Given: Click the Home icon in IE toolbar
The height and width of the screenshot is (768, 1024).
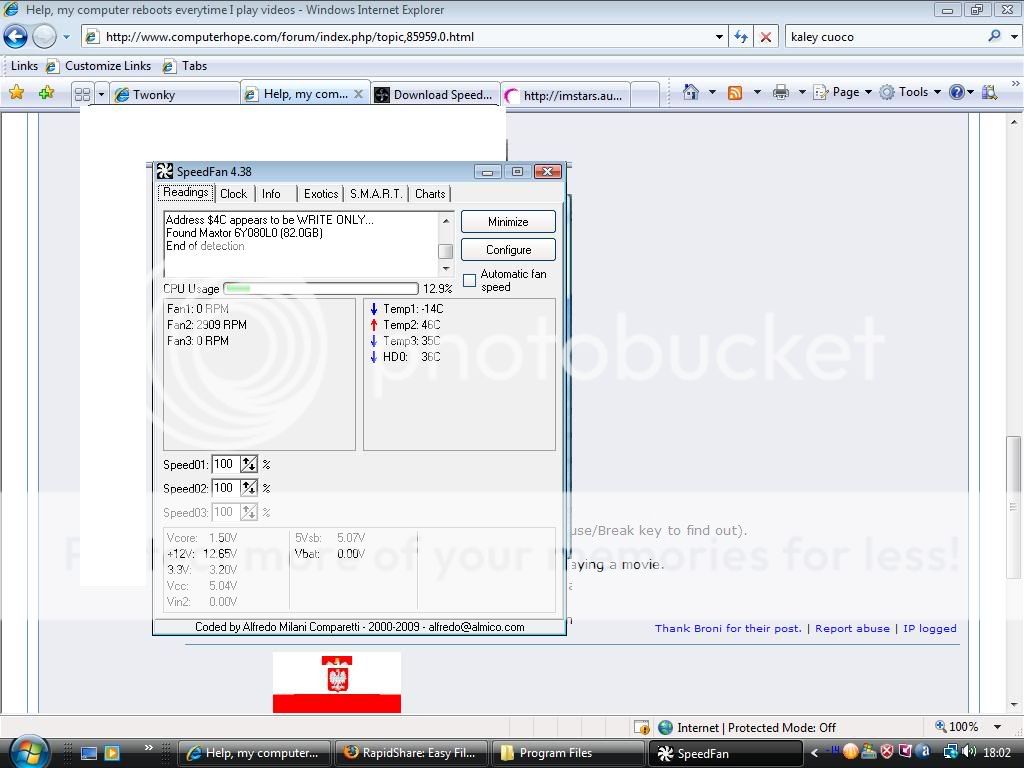Looking at the screenshot, I should (x=690, y=92).
